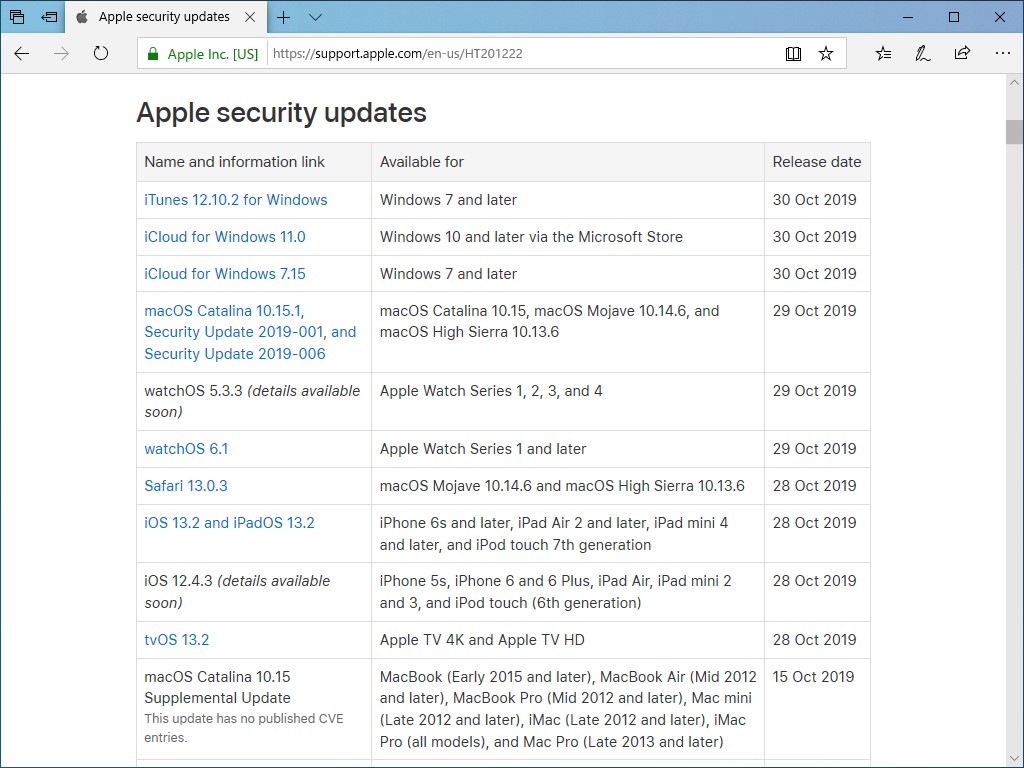Open the iTunes 12.10.2 for Windows link
This screenshot has width=1024, height=768.
(x=236, y=200)
